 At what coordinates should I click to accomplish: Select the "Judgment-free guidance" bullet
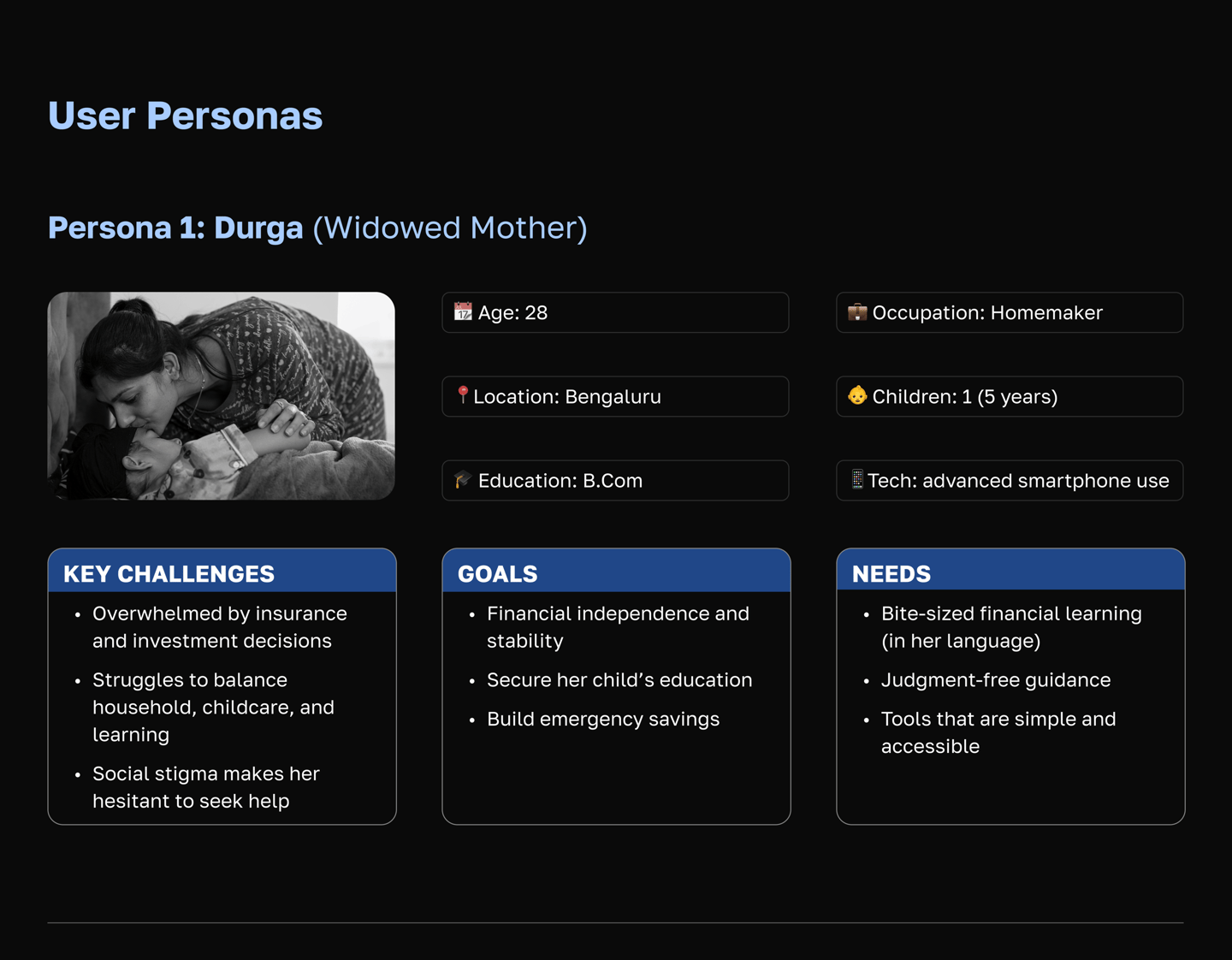(x=996, y=680)
